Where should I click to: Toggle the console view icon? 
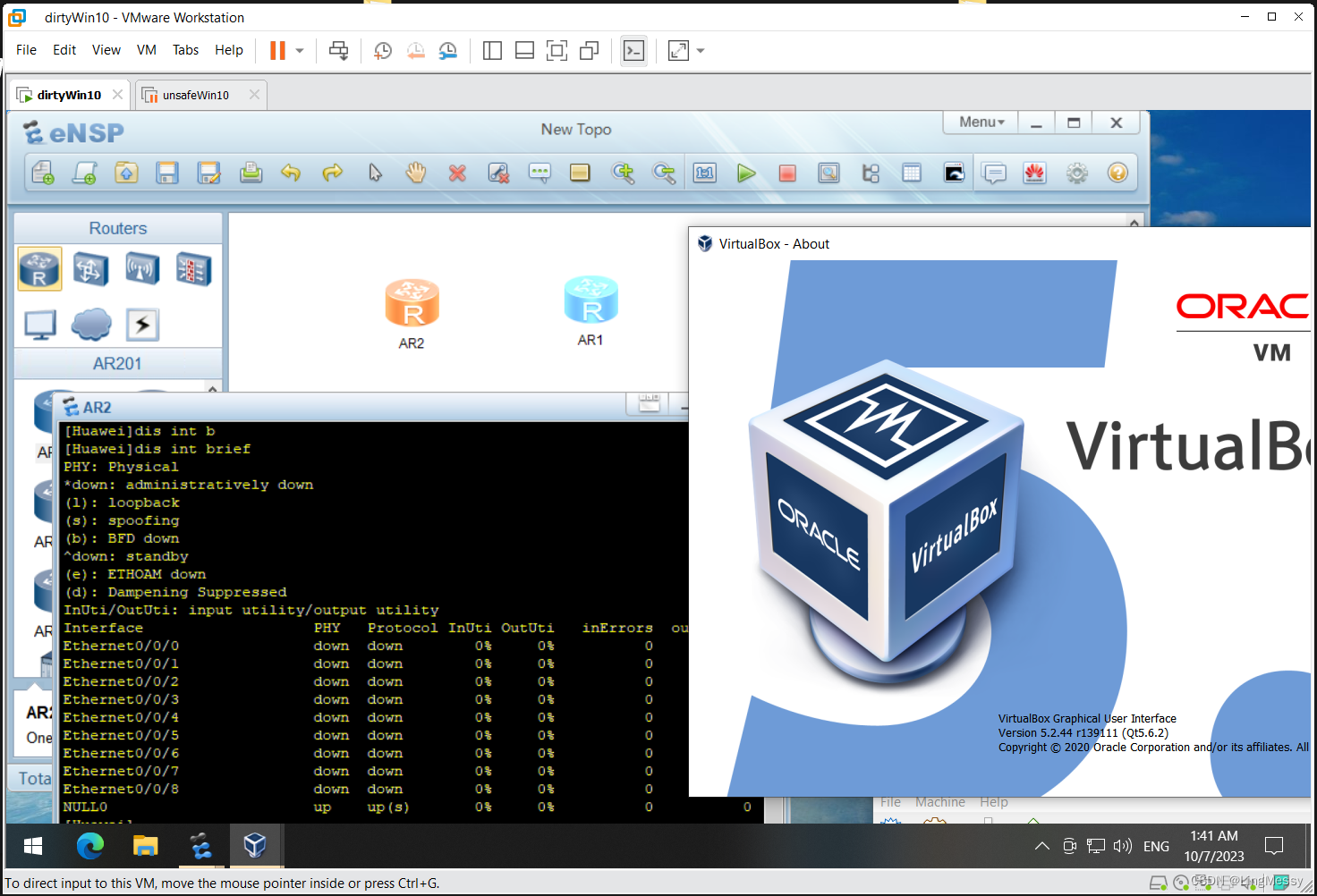[634, 51]
